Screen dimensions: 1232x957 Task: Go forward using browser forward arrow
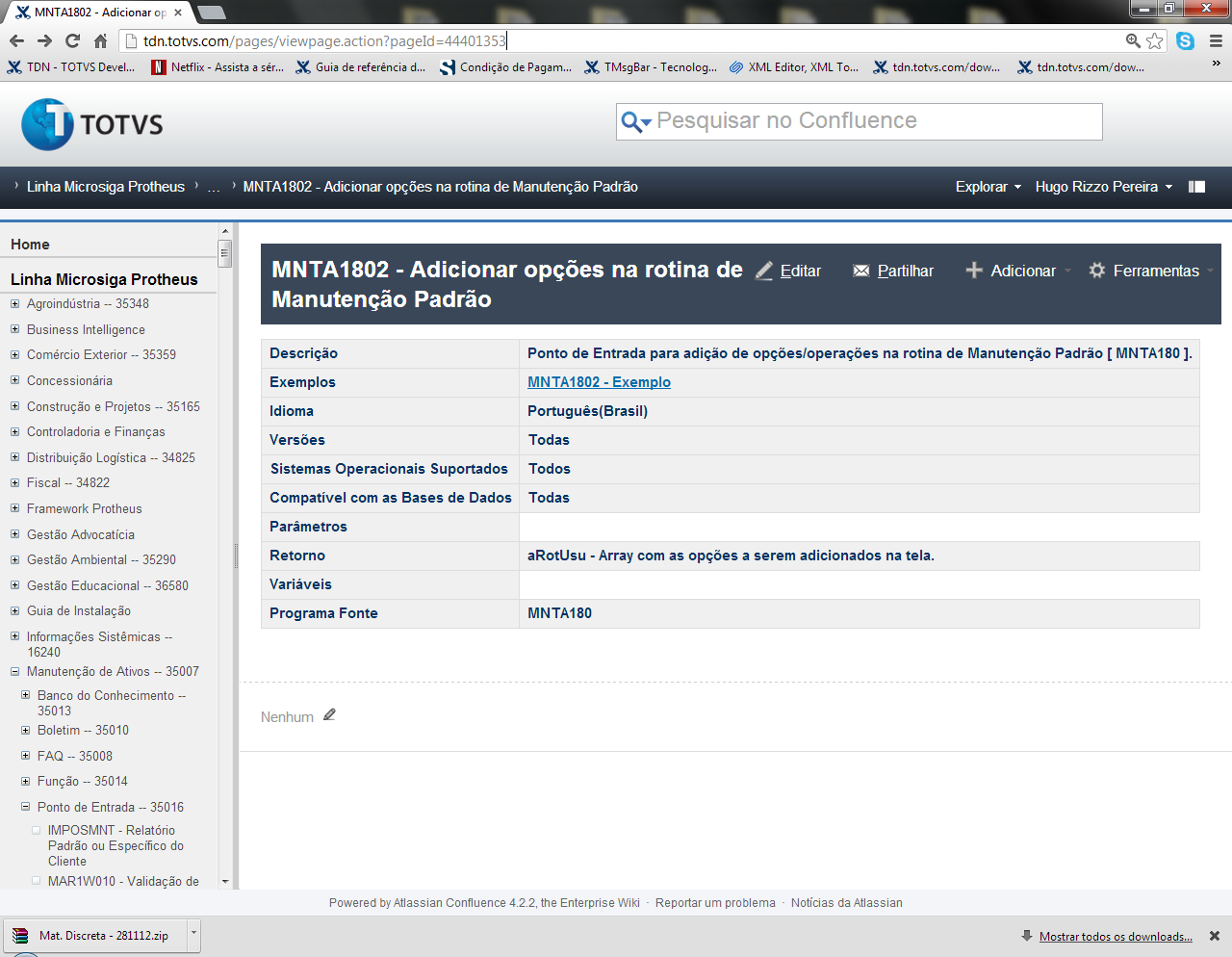[x=44, y=40]
